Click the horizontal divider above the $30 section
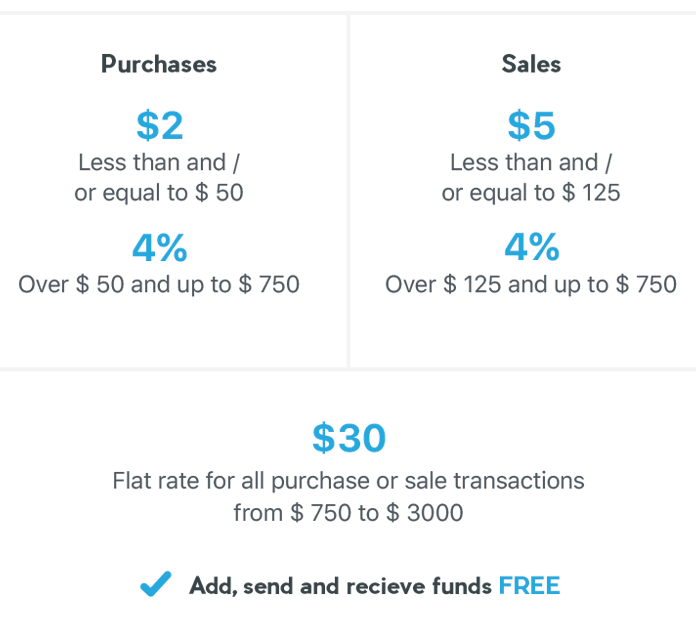The image size is (696, 620). point(348,369)
